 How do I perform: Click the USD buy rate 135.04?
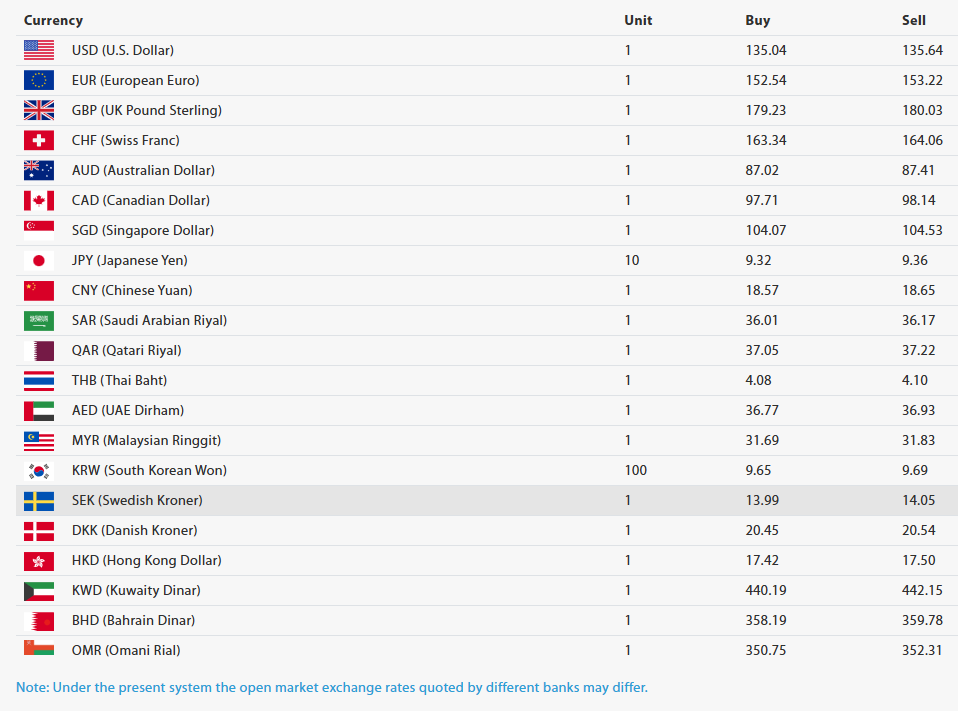[766, 50]
